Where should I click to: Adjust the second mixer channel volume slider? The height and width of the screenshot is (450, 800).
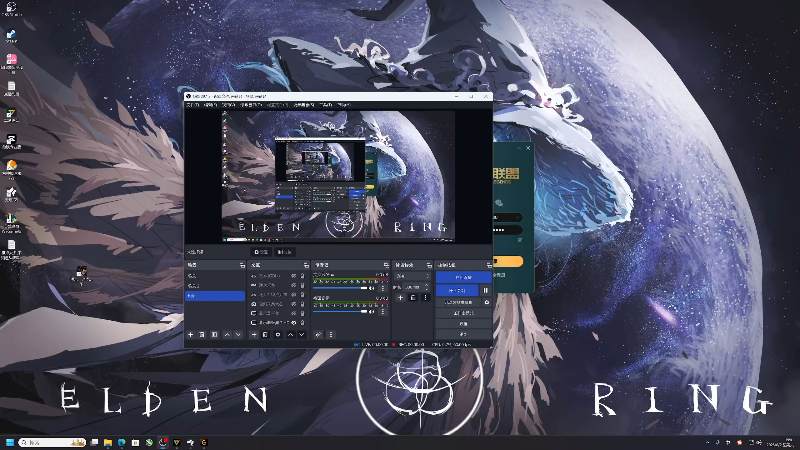click(x=340, y=311)
